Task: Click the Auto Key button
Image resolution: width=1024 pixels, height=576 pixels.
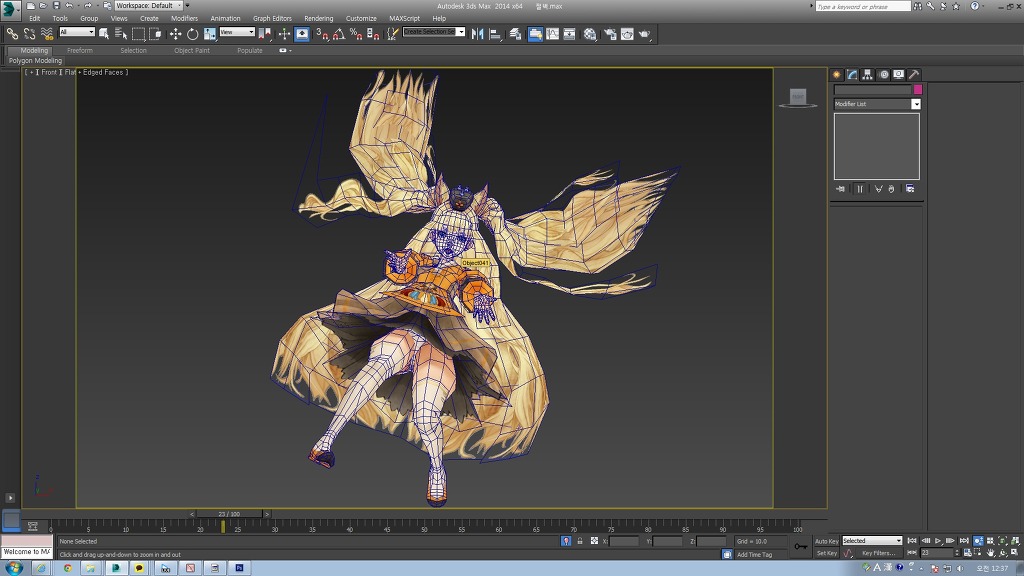Action: point(826,541)
